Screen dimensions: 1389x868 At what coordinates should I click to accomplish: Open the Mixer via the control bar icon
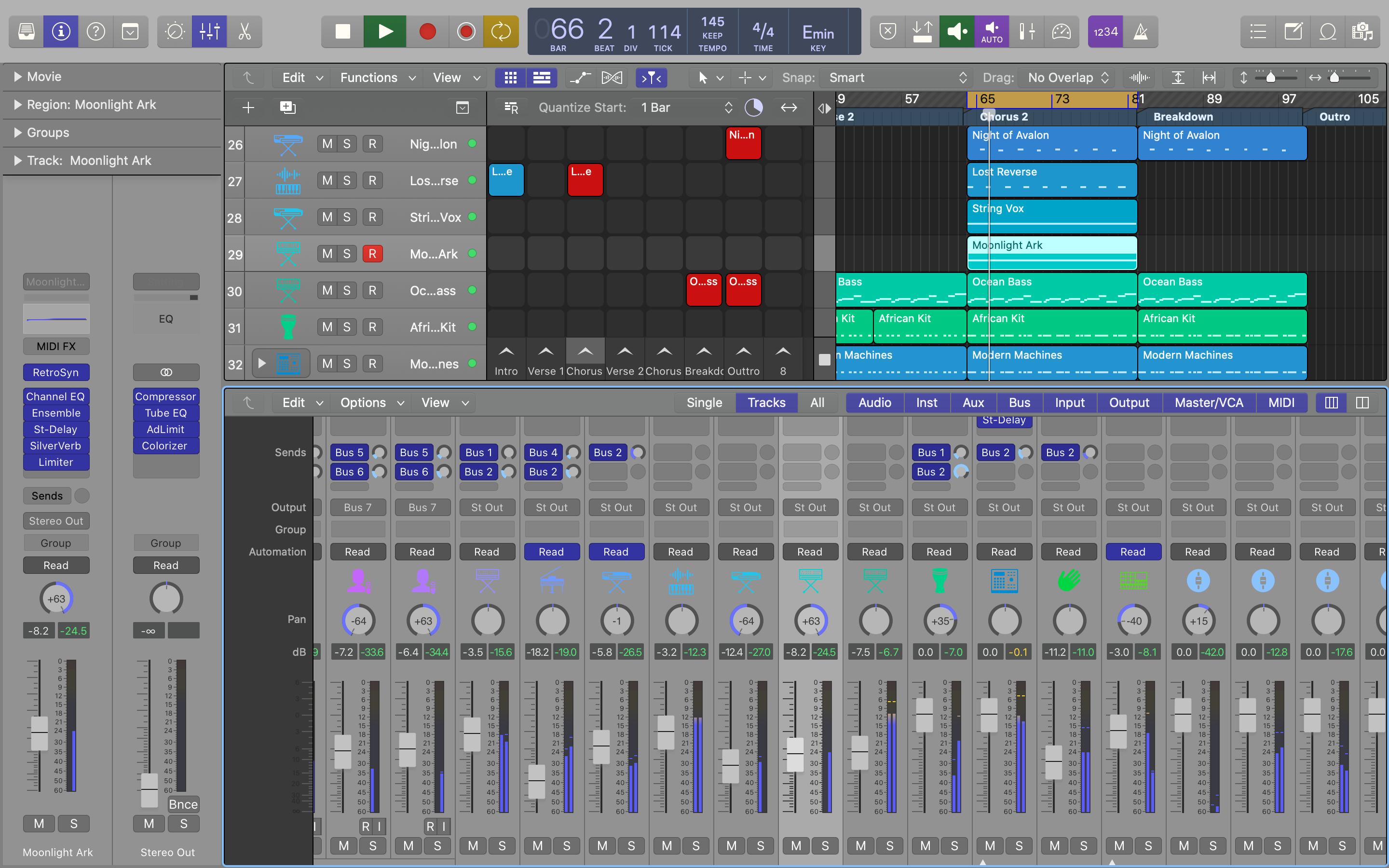click(x=209, y=31)
